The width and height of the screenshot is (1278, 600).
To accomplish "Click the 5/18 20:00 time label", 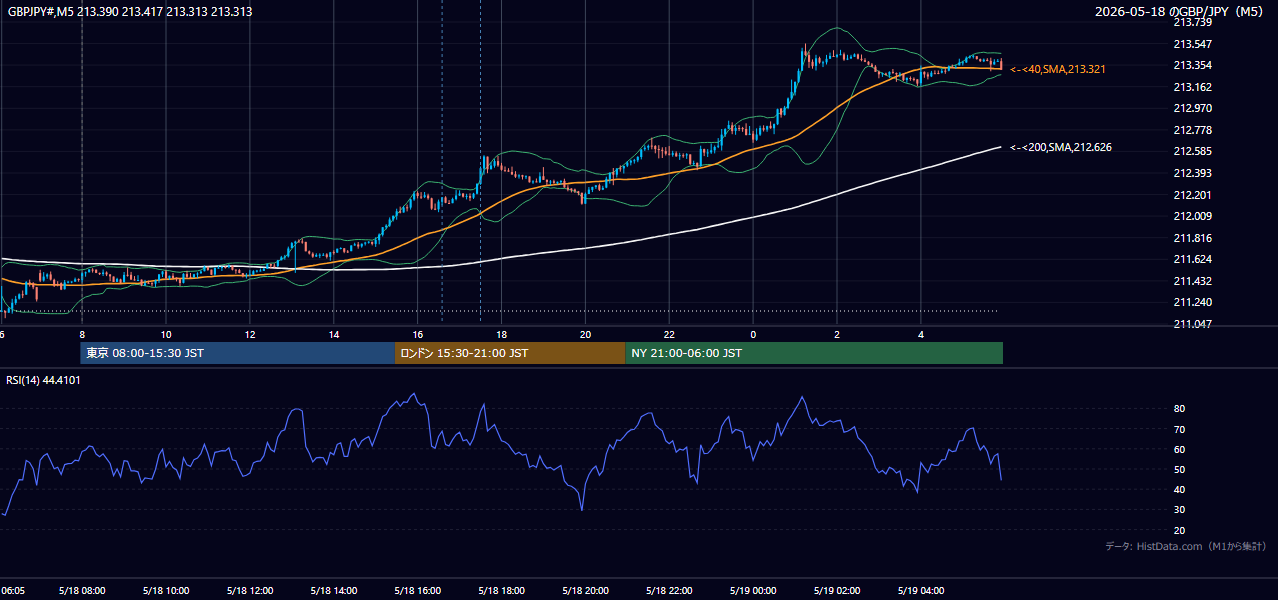I will tap(585, 591).
